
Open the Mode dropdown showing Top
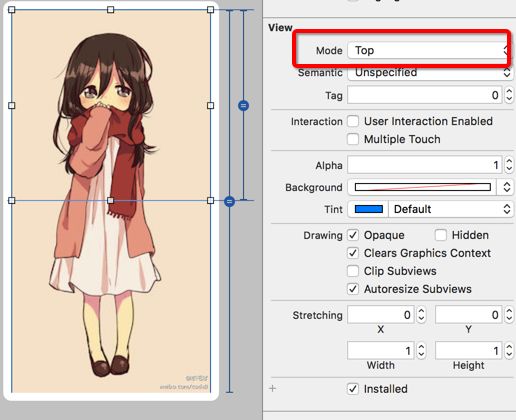coord(429,50)
